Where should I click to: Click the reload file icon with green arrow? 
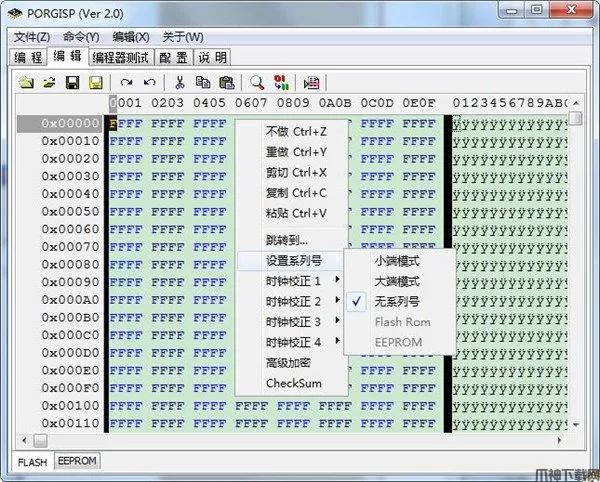coord(49,82)
